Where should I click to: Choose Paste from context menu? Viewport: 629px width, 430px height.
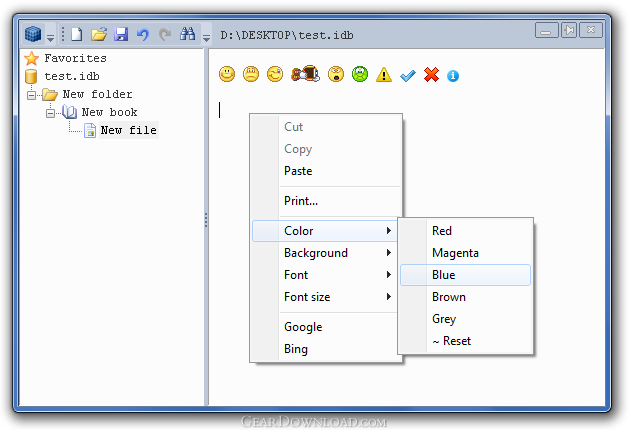[x=326, y=171]
